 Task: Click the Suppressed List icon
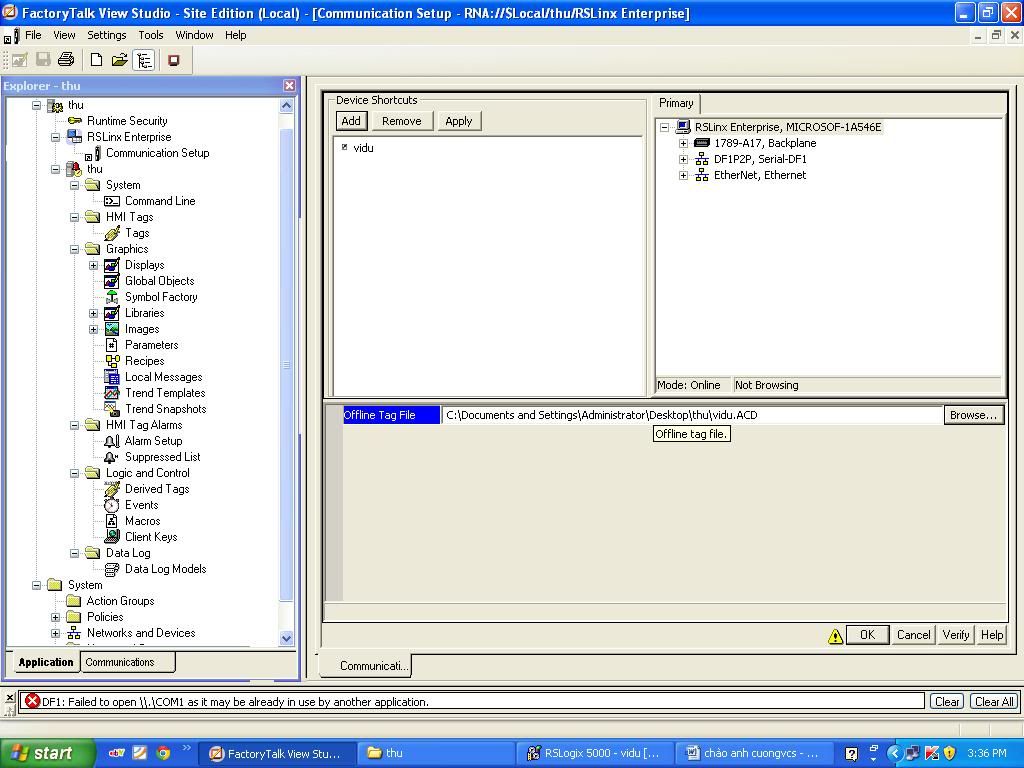click(111, 457)
